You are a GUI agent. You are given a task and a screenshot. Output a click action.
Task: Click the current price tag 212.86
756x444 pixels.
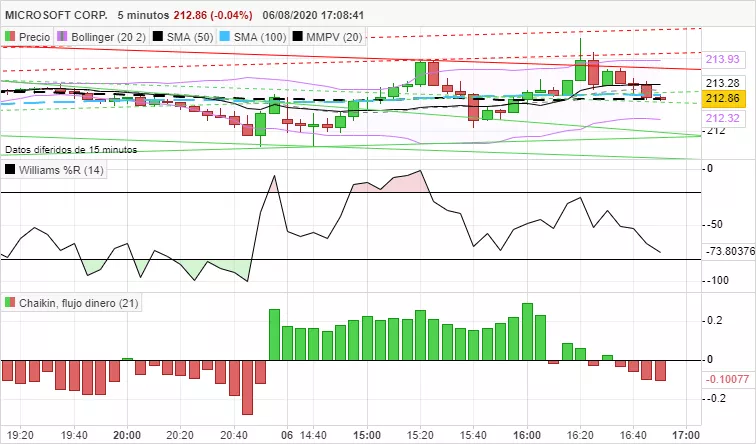723,98
